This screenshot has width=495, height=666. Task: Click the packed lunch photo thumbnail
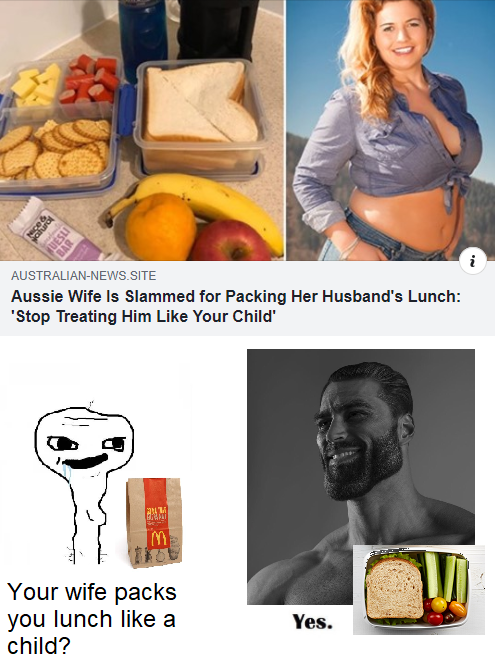pos(142,130)
